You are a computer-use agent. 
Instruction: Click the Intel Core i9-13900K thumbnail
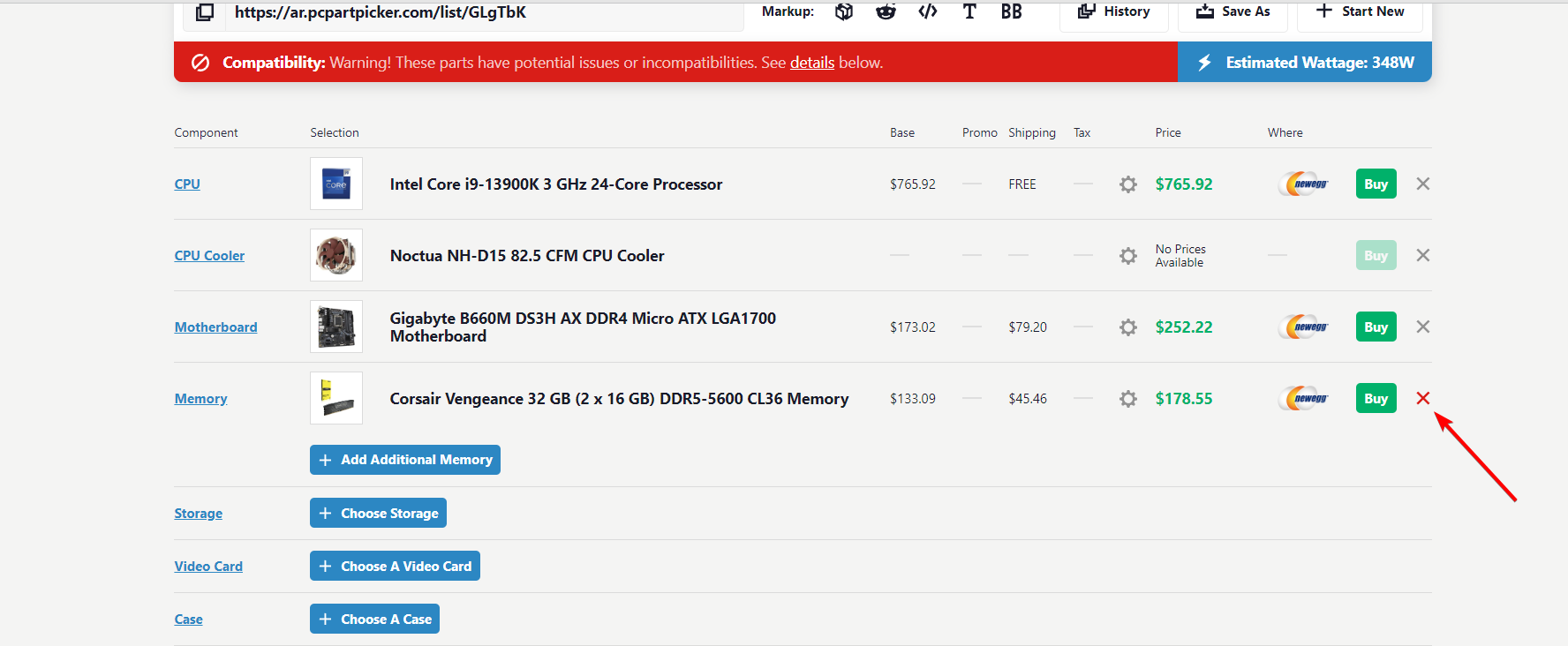(x=336, y=184)
